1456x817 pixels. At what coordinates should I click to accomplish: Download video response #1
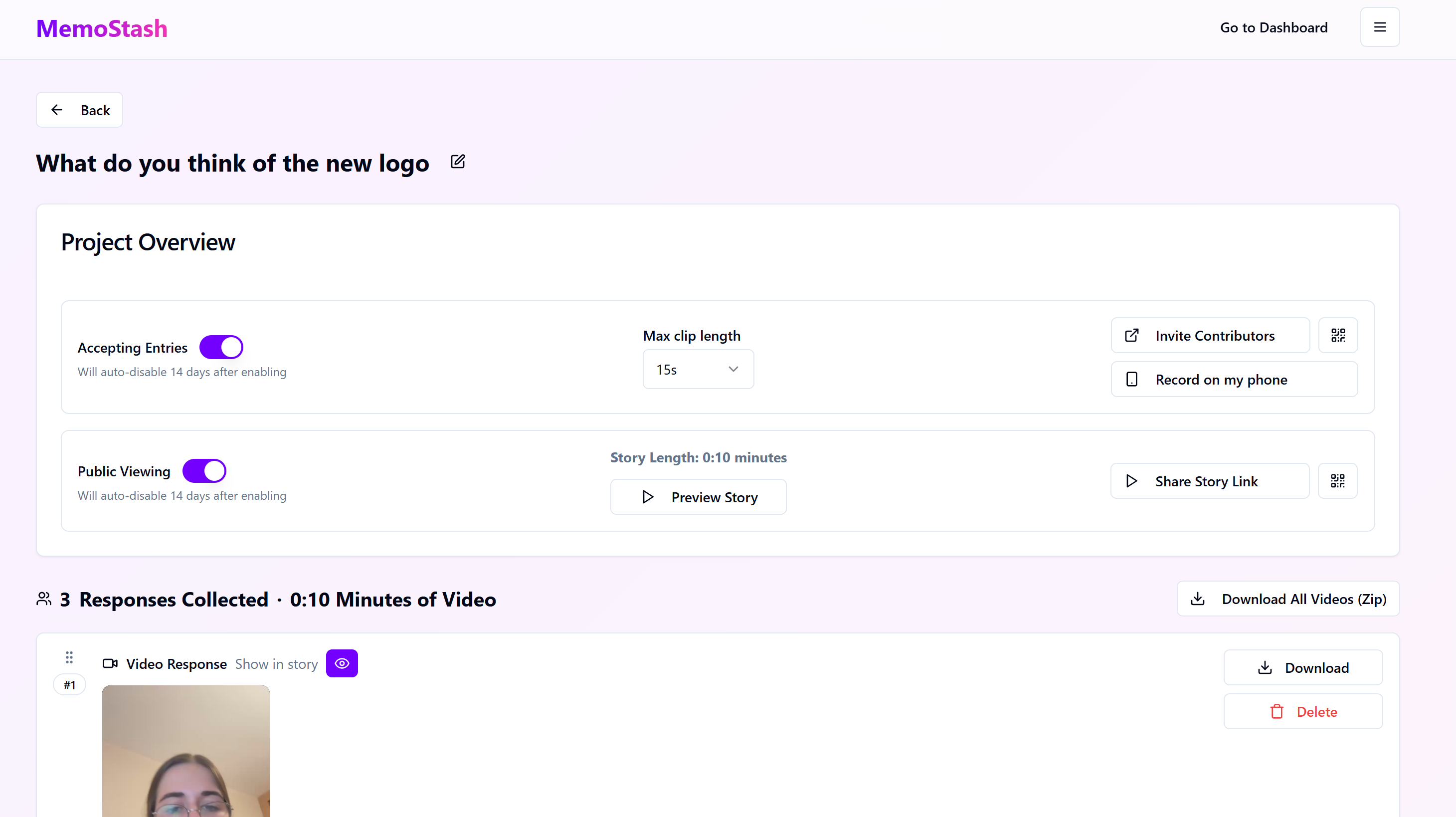pyautogui.click(x=1303, y=668)
